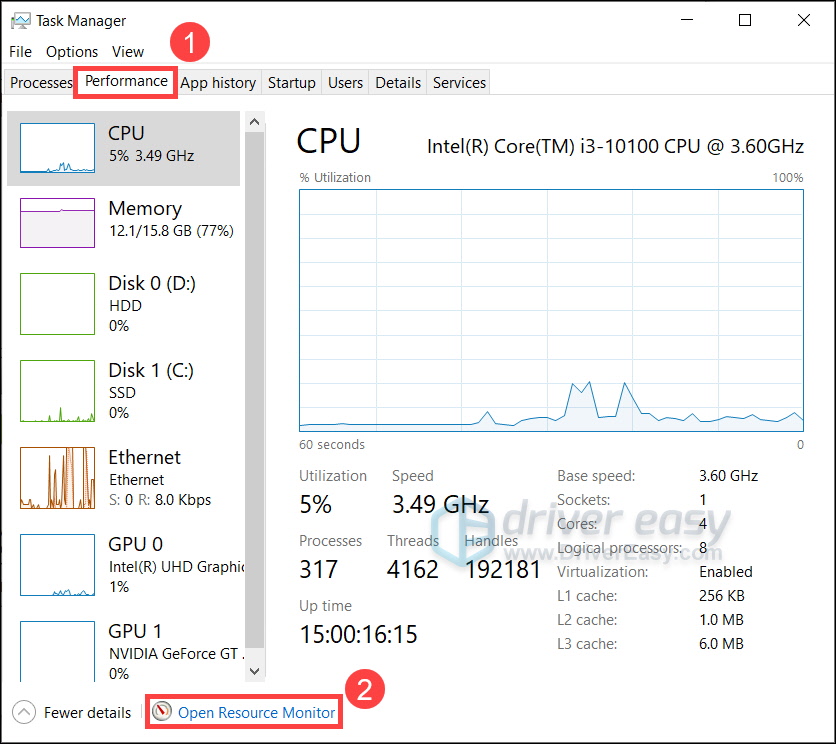Viewport: 836px width, 744px height.
Task: Open the View menu
Action: (x=128, y=51)
